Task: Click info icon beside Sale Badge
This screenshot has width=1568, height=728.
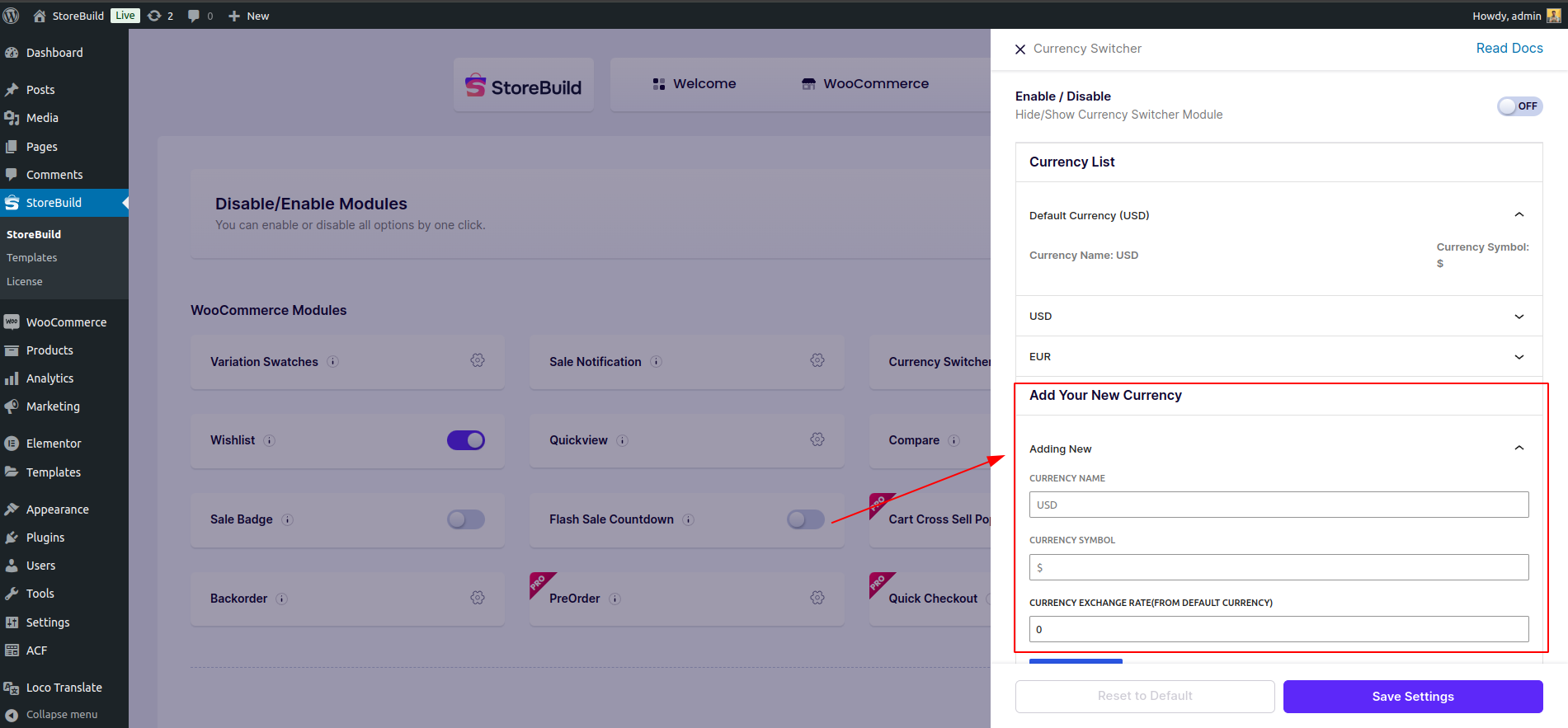Action: pos(288,520)
